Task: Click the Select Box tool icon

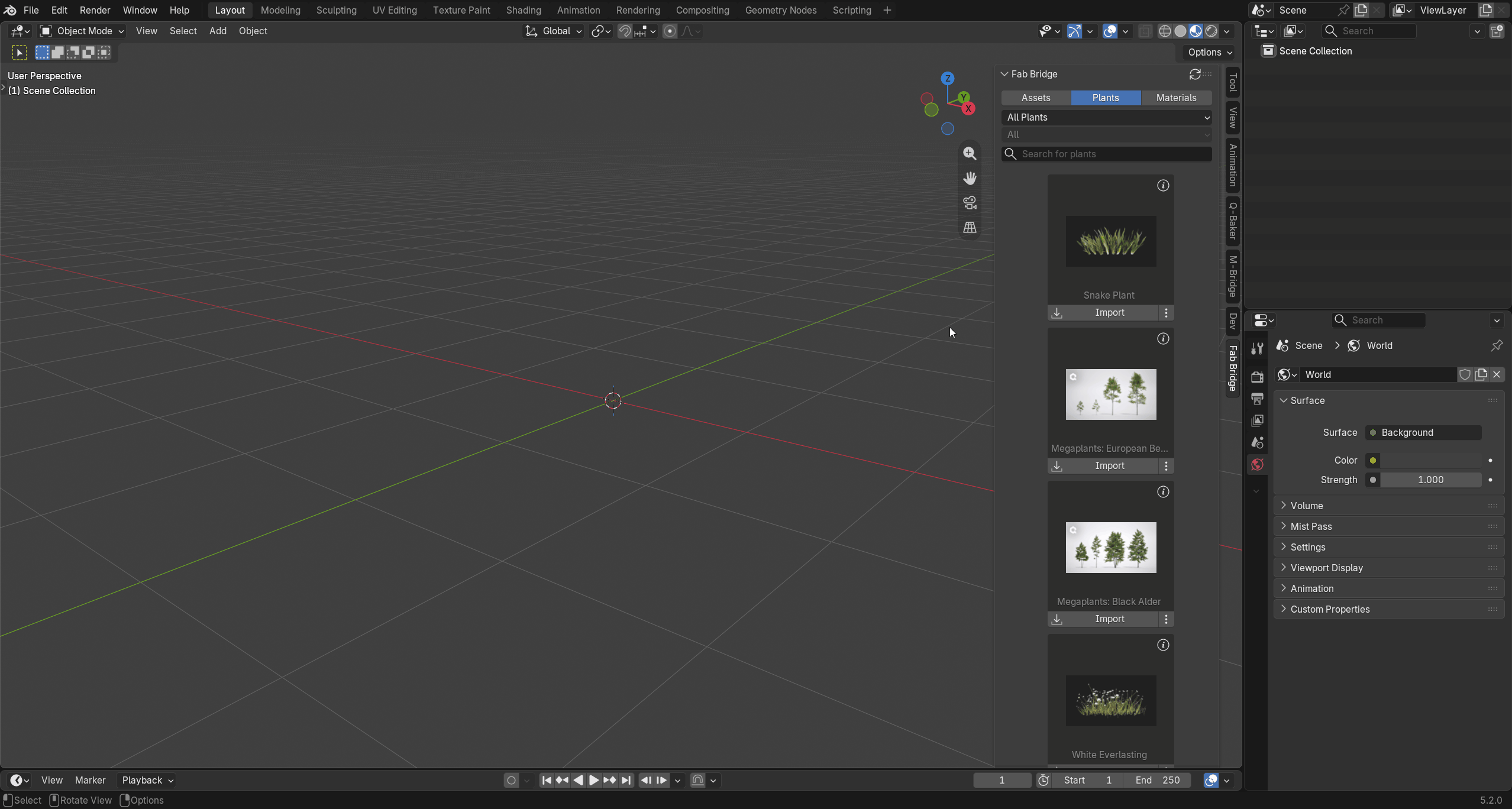Action: (19, 53)
